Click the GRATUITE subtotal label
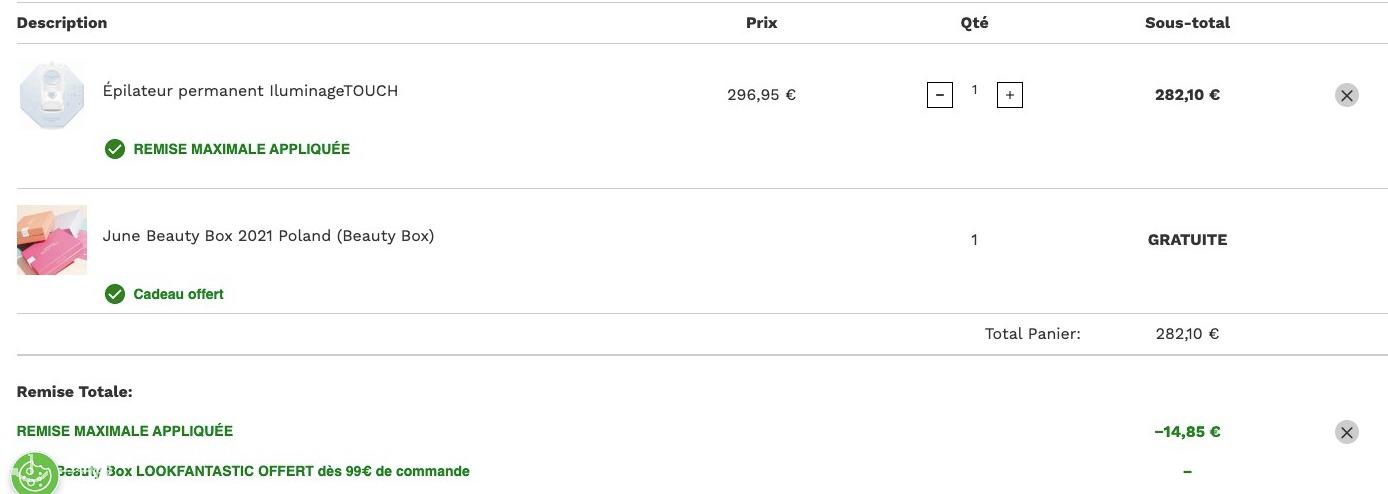Image resolution: width=1388 pixels, height=494 pixels. pyautogui.click(x=1187, y=240)
